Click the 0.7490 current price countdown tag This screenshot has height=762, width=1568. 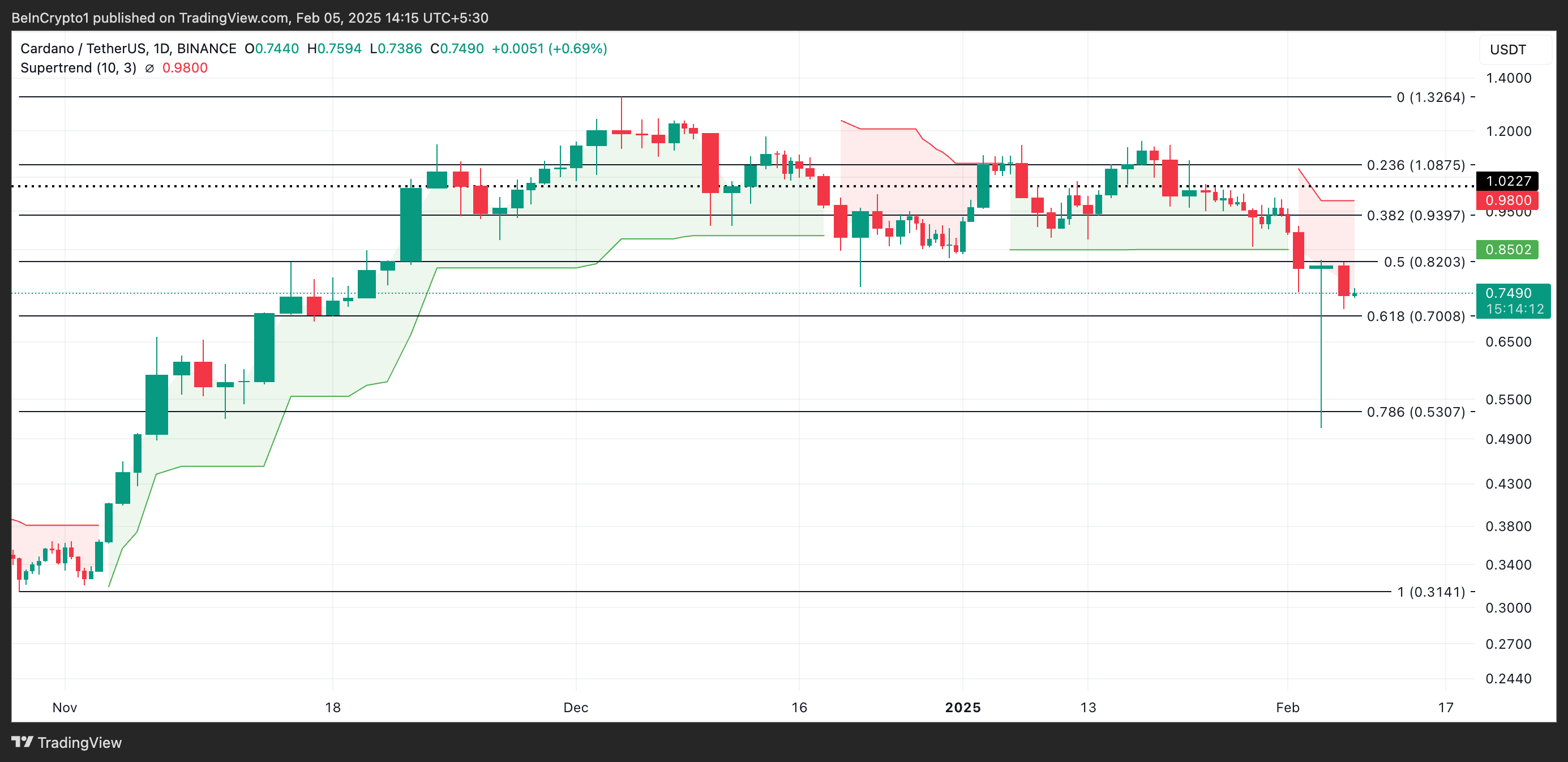click(1513, 301)
